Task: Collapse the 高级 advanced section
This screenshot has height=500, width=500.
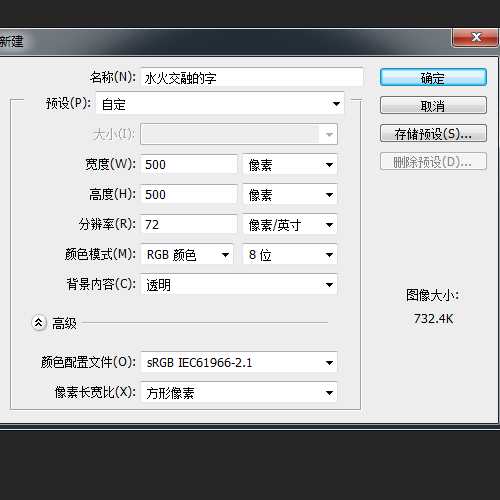Action: pyautogui.click(x=39, y=323)
